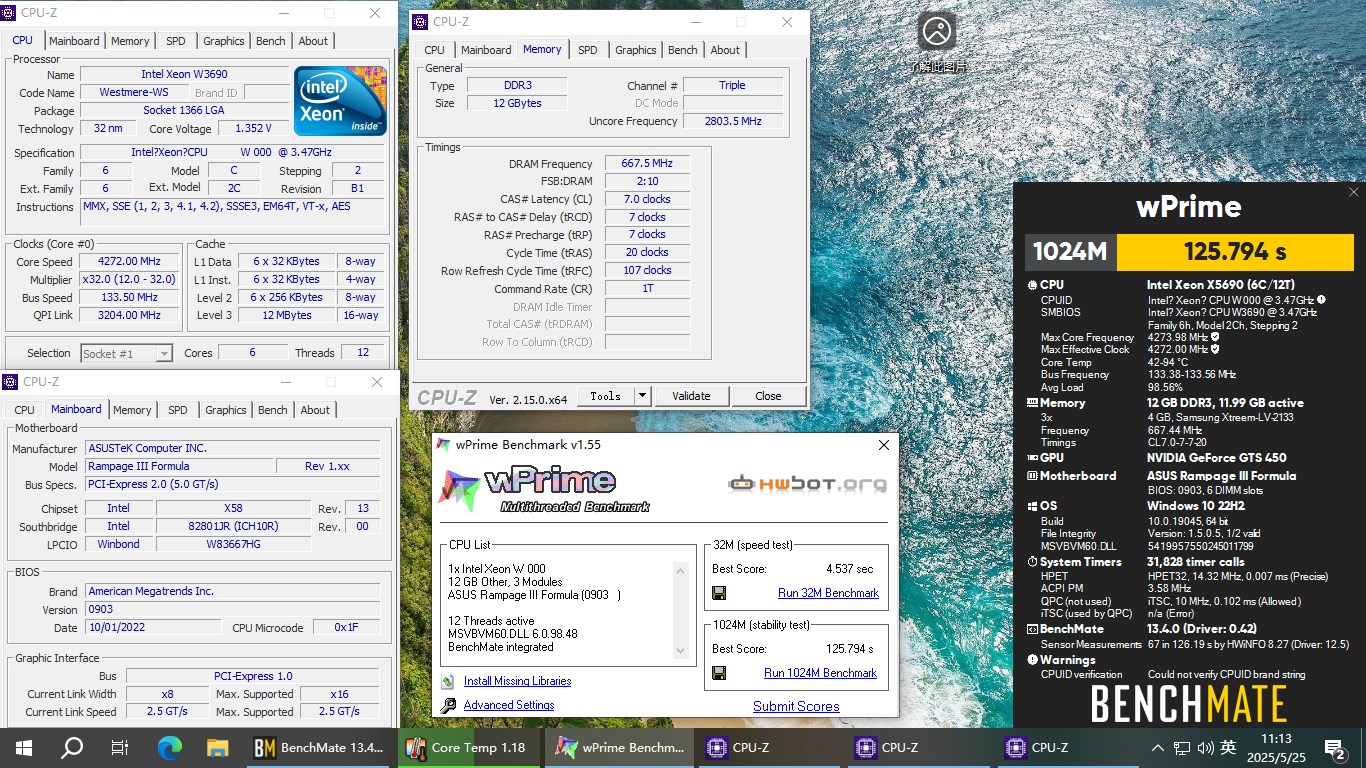Click the network icon in system tray

pos(1182,748)
